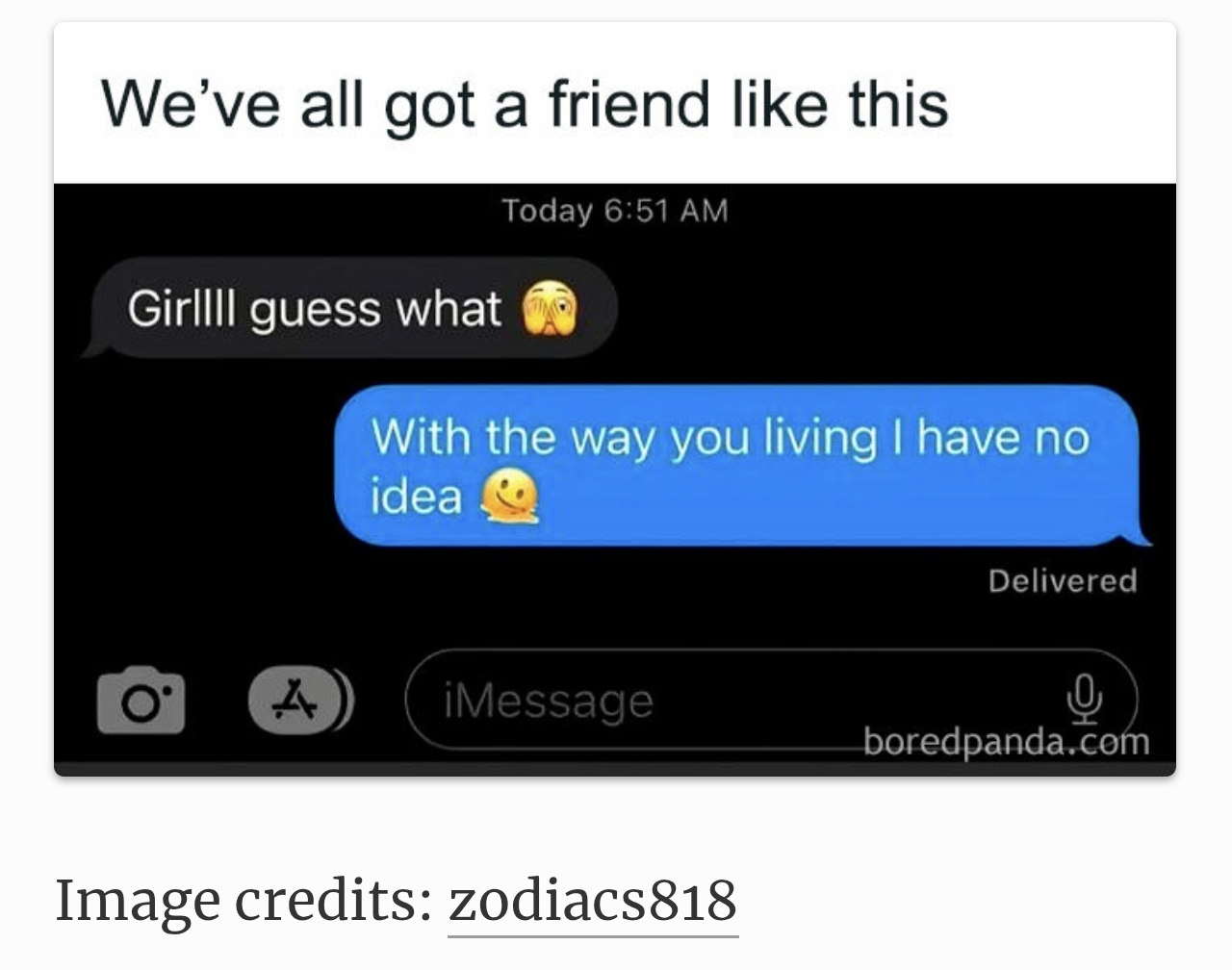
Task: Click the 'Image credits:' label text
Action: [x=244, y=901]
